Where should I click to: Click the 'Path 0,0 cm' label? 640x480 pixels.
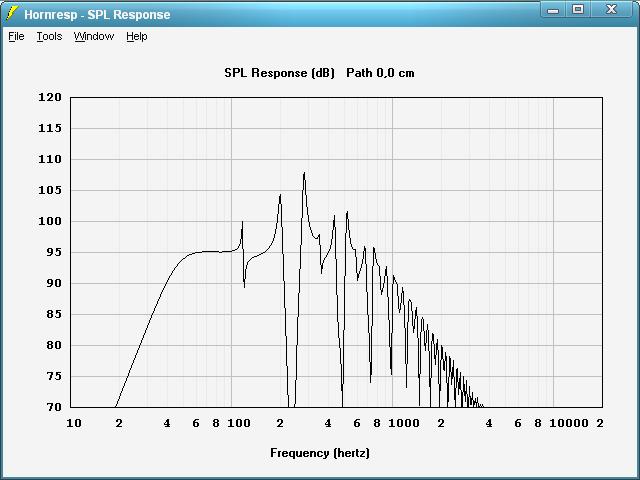[380, 73]
